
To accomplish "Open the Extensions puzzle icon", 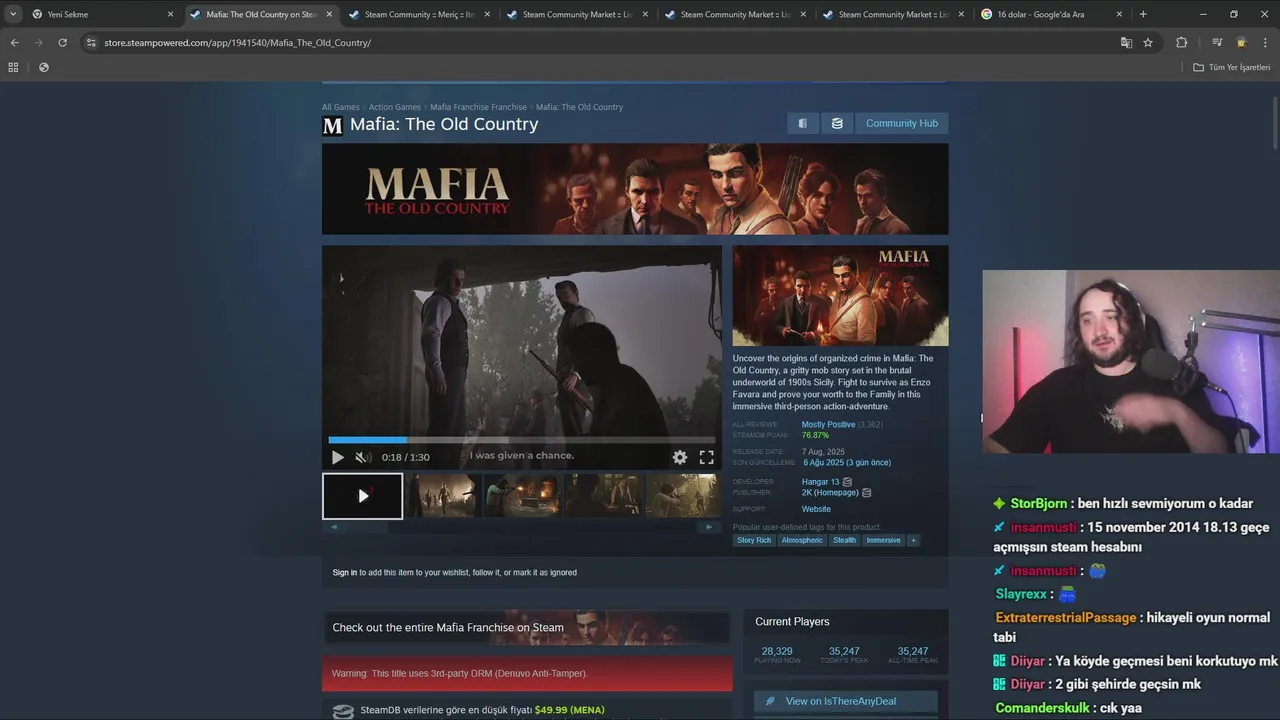I will click(1181, 43).
